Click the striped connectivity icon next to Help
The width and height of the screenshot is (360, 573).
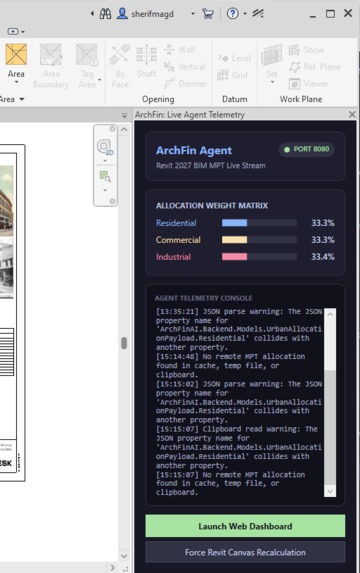[258, 14]
